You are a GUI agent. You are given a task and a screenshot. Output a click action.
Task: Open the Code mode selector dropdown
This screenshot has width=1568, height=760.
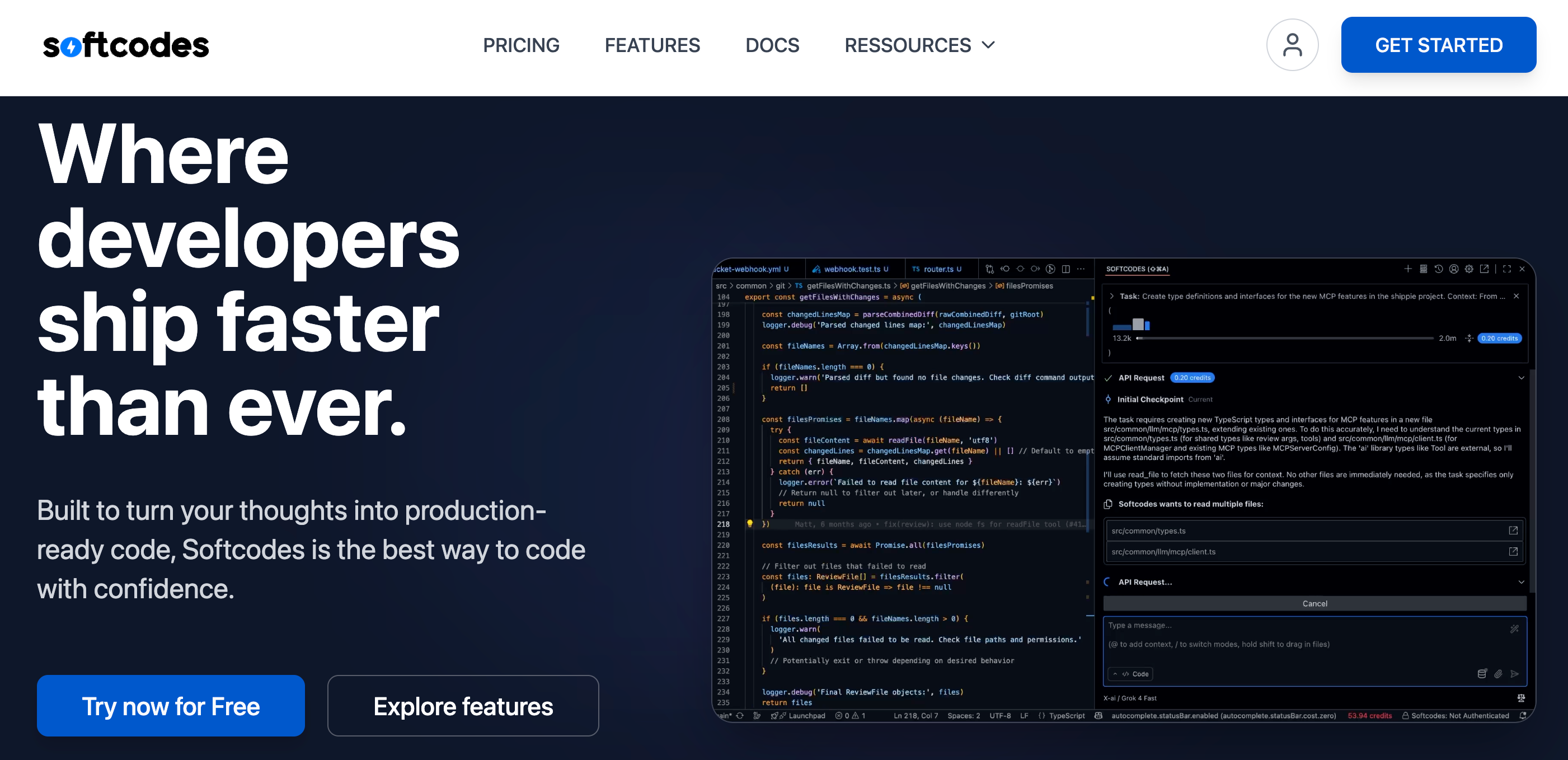pyautogui.click(x=1130, y=673)
